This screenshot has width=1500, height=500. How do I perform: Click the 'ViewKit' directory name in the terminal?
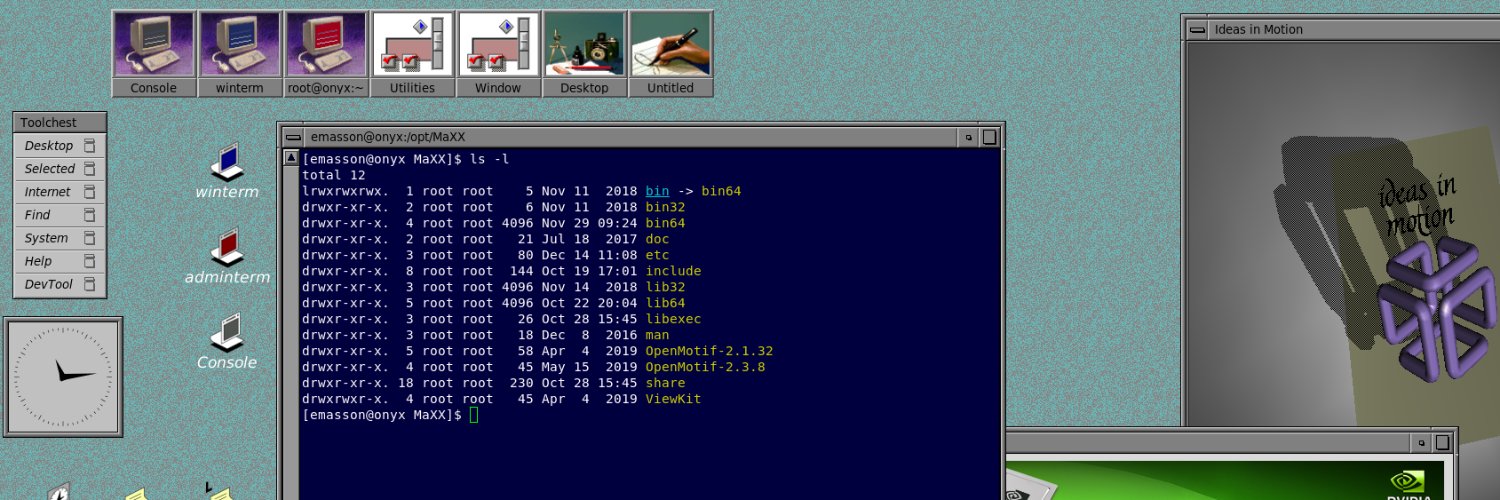click(x=673, y=399)
